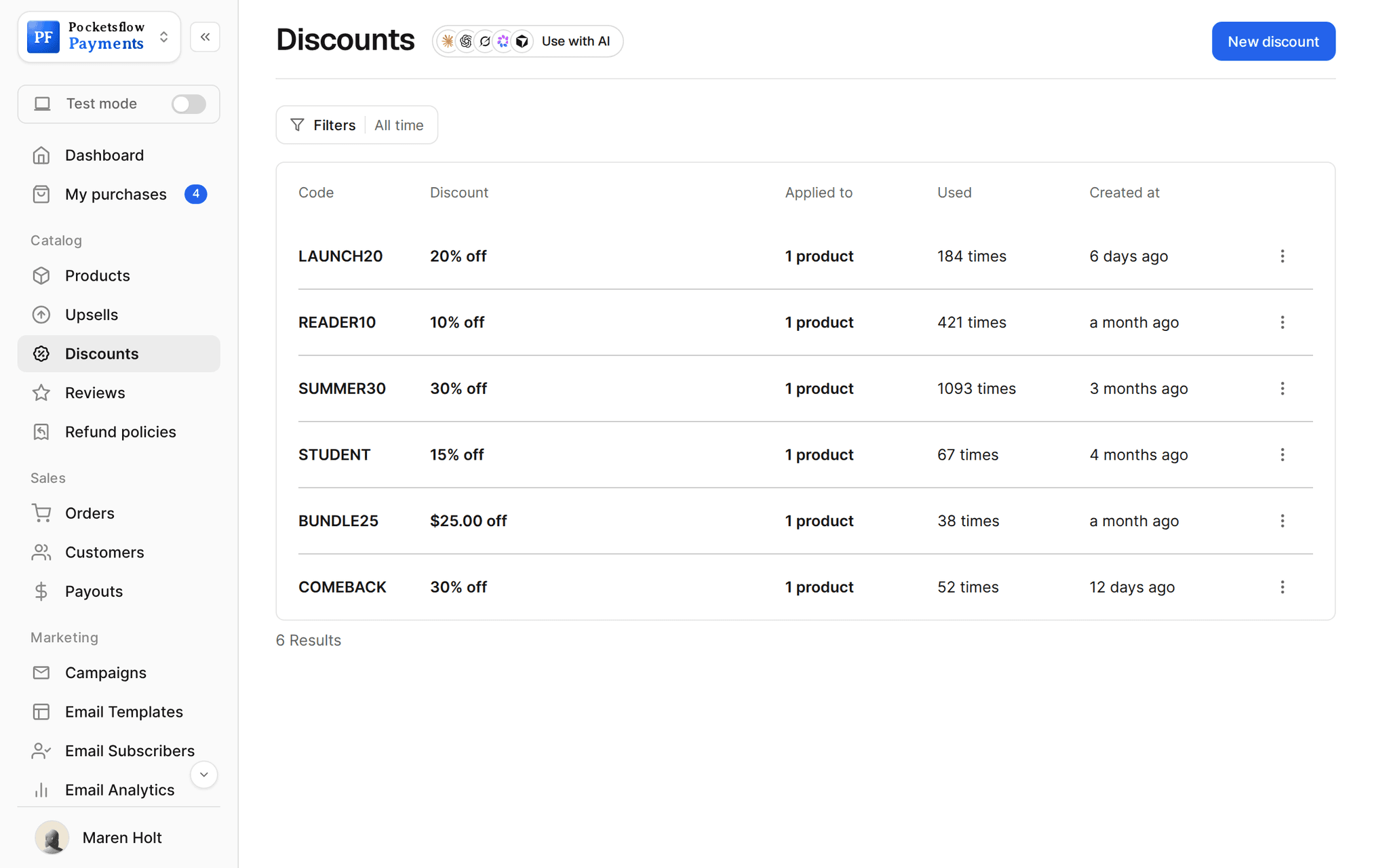Click the Code column header
This screenshot has width=1389, height=868.
point(316,193)
